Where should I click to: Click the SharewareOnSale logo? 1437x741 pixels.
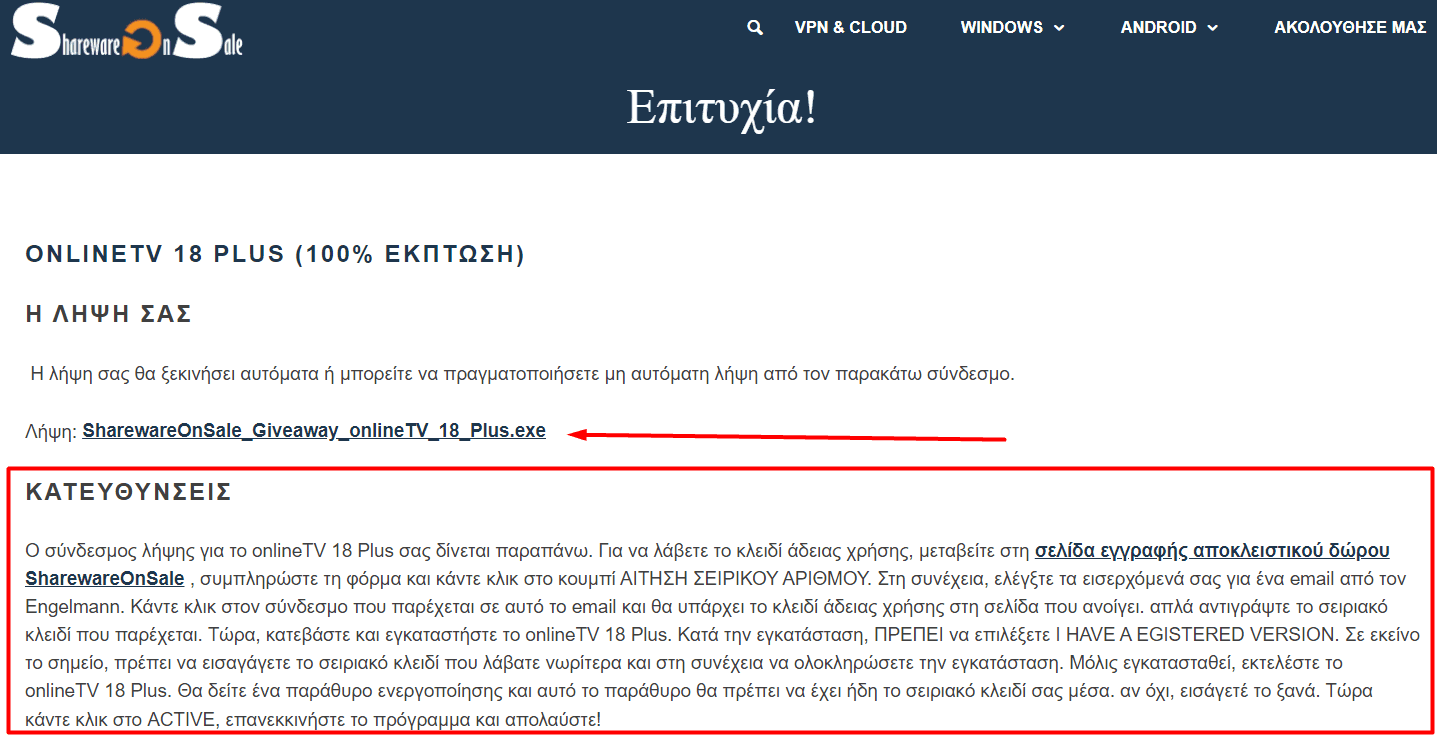[126, 30]
